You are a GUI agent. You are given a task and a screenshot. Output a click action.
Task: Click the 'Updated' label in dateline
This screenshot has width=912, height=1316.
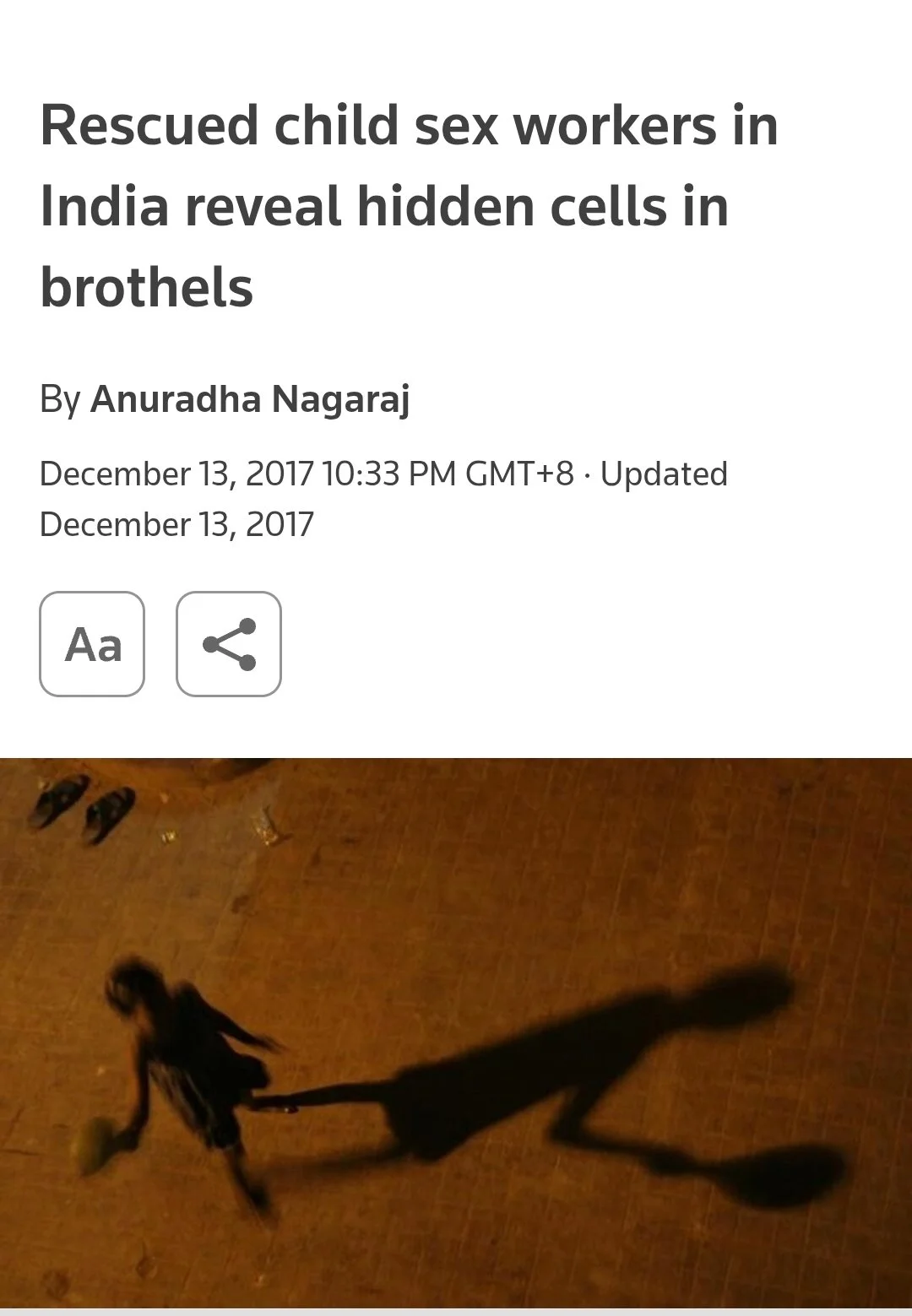pos(664,474)
